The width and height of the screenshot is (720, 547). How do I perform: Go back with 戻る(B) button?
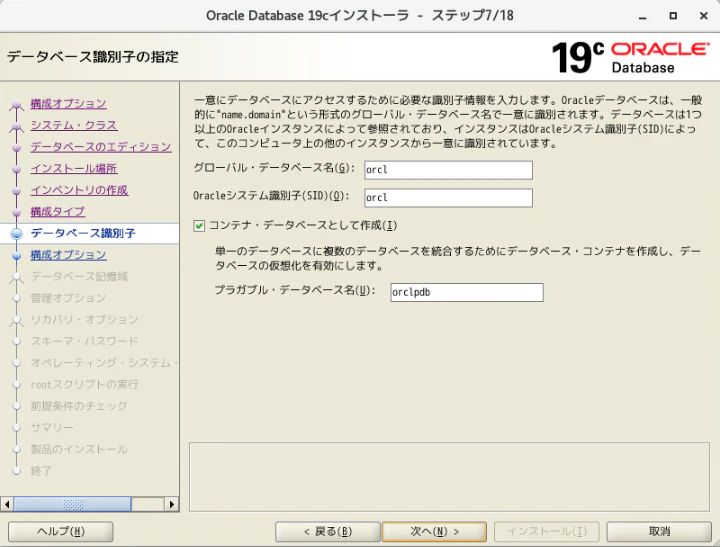point(328,531)
